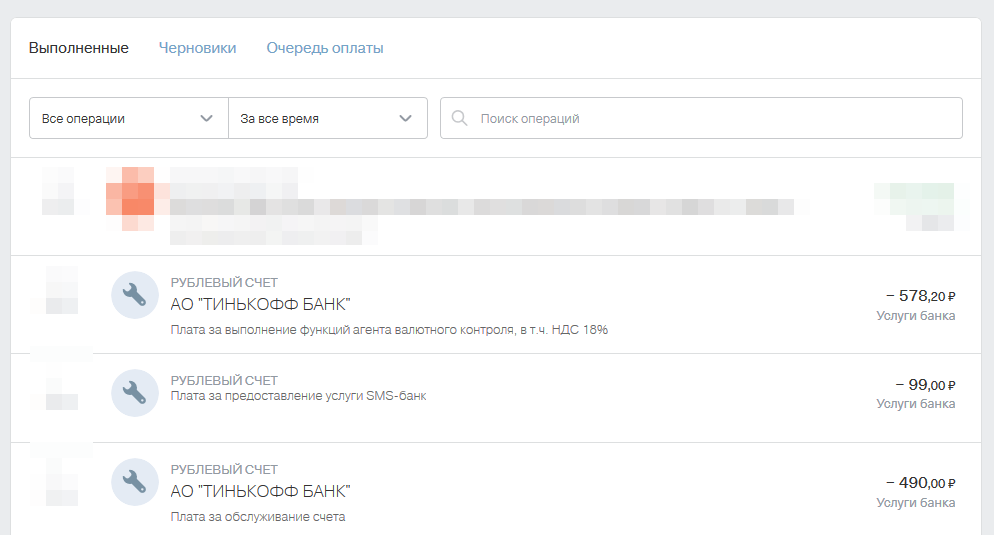
Task: Click the orange icon in the first operation
Action: (130, 198)
